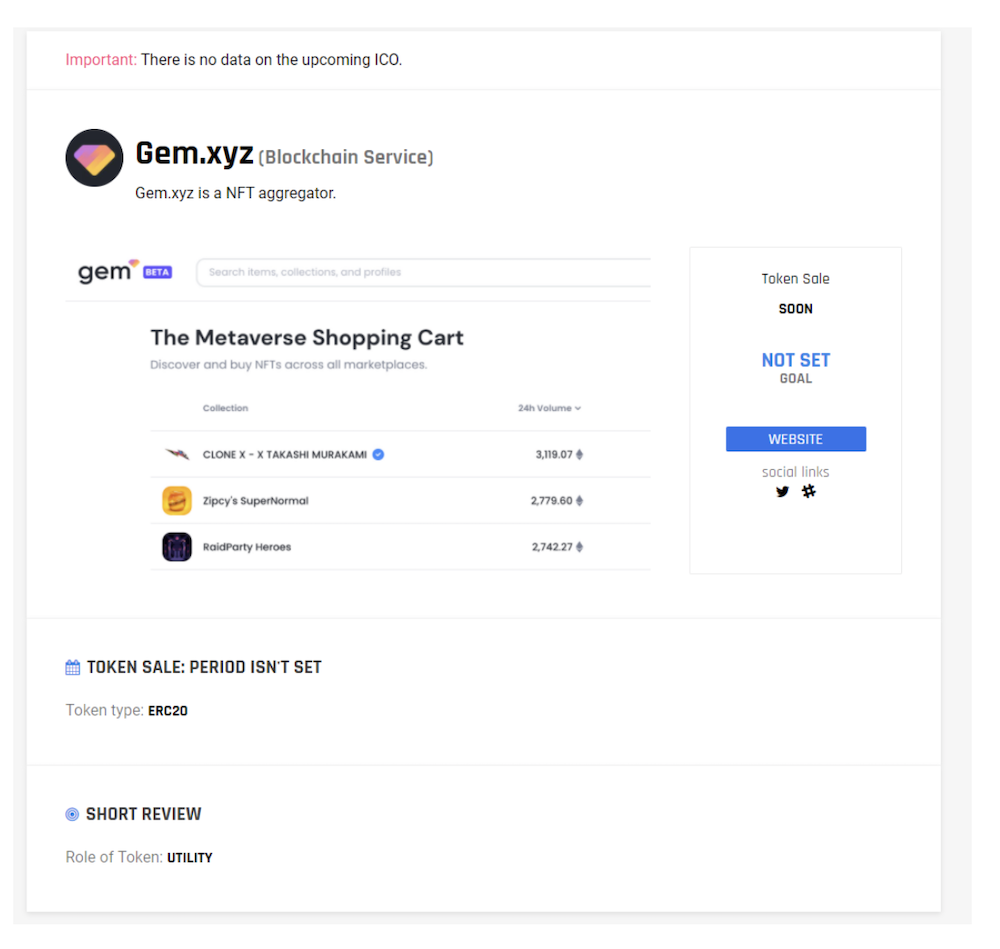Viewport: 1000px width, 949px height.
Task: Open the Twitter social link icon
Action: click(x=782, y=491)
